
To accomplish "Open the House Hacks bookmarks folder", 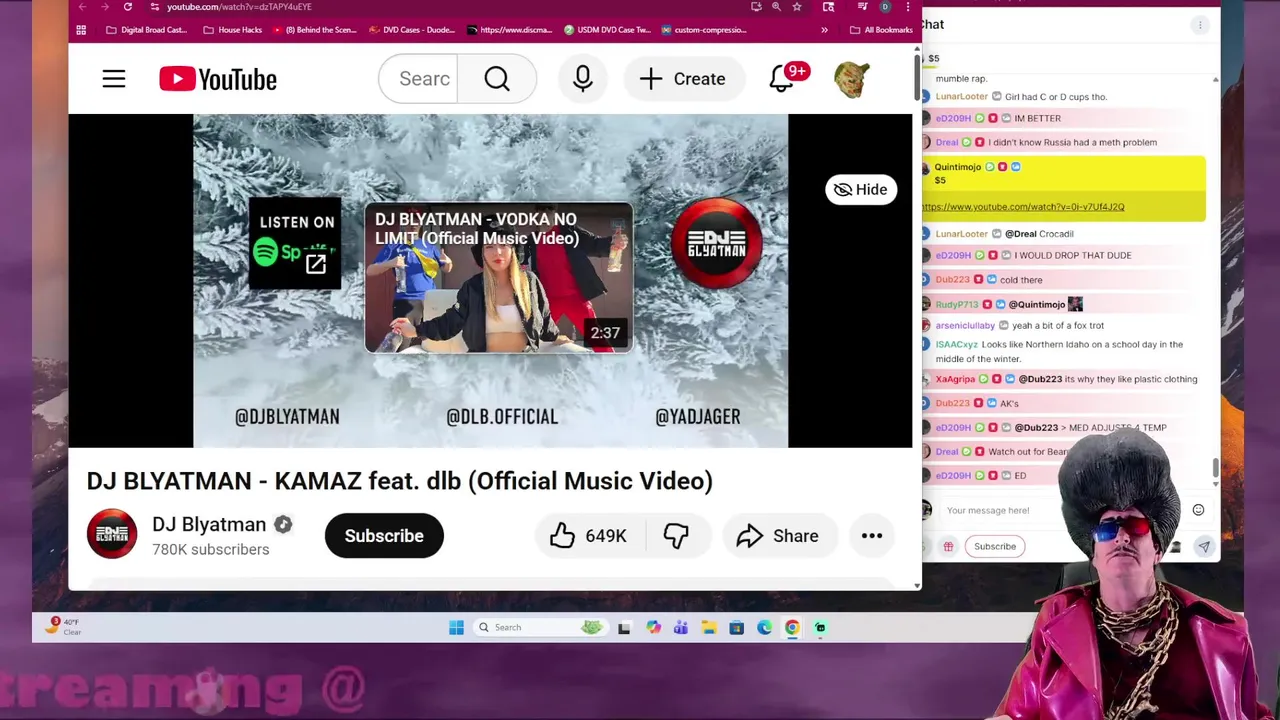I will [232, 30].
